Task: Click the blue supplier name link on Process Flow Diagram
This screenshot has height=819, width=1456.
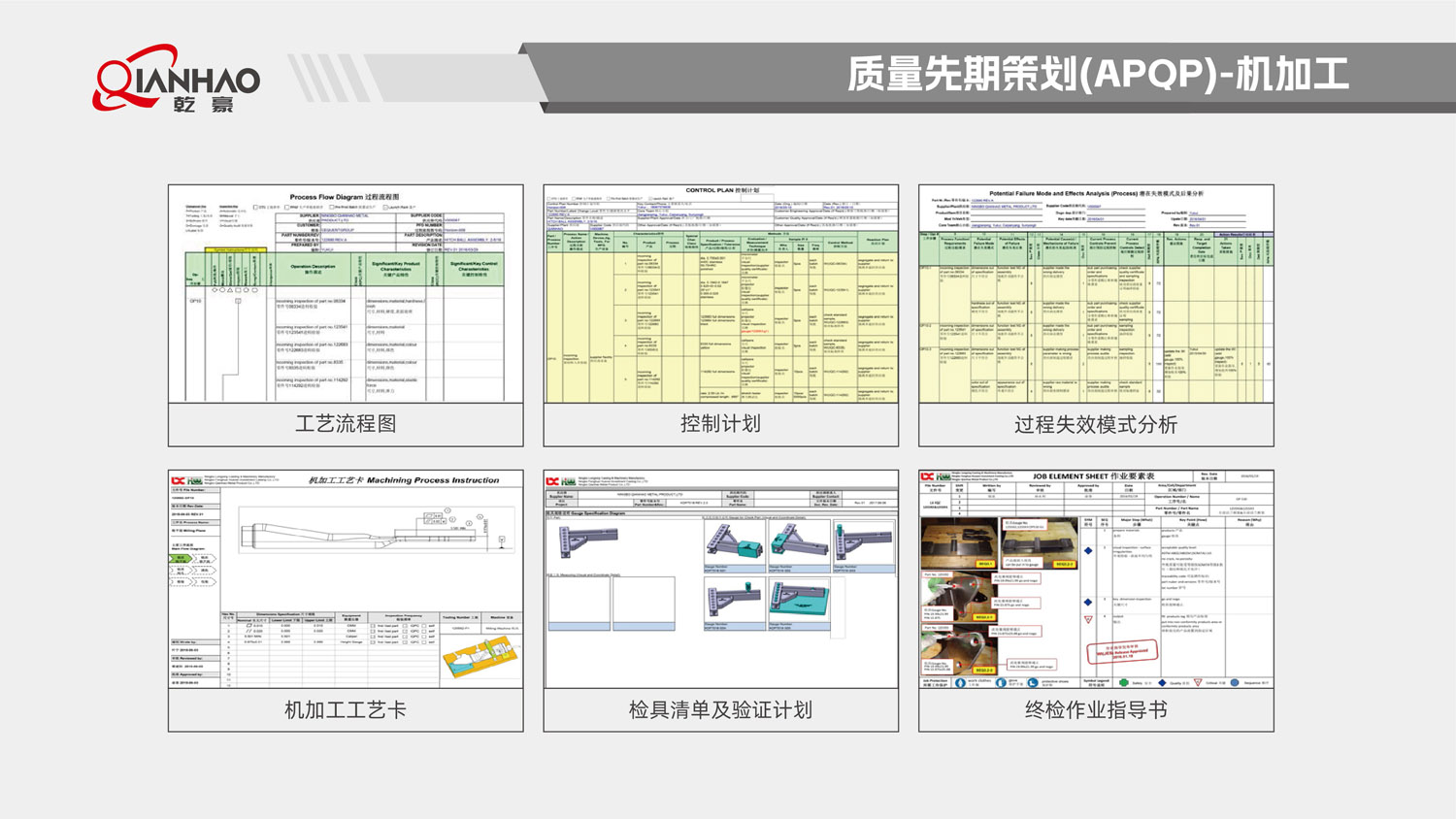Action: click(x=344, y=215)
